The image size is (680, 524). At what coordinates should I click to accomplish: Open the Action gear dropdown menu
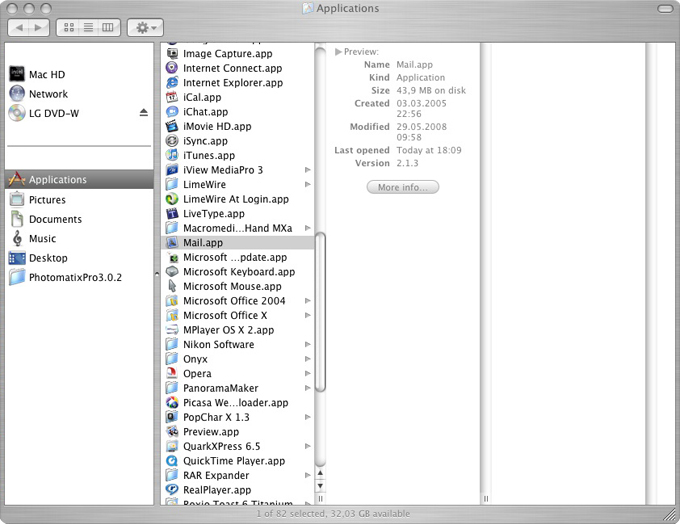(145, 28)
